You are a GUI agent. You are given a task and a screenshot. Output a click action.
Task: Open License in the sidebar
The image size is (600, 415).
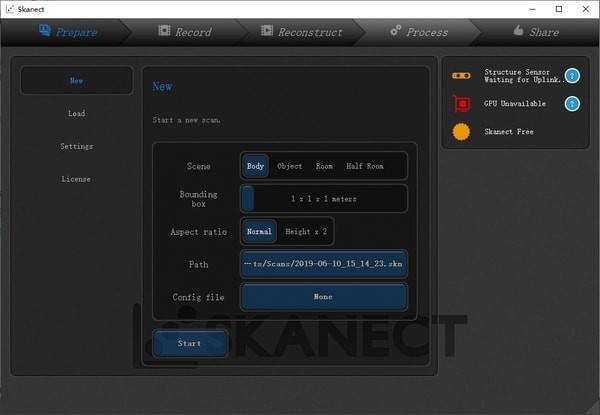coord(77,179)
